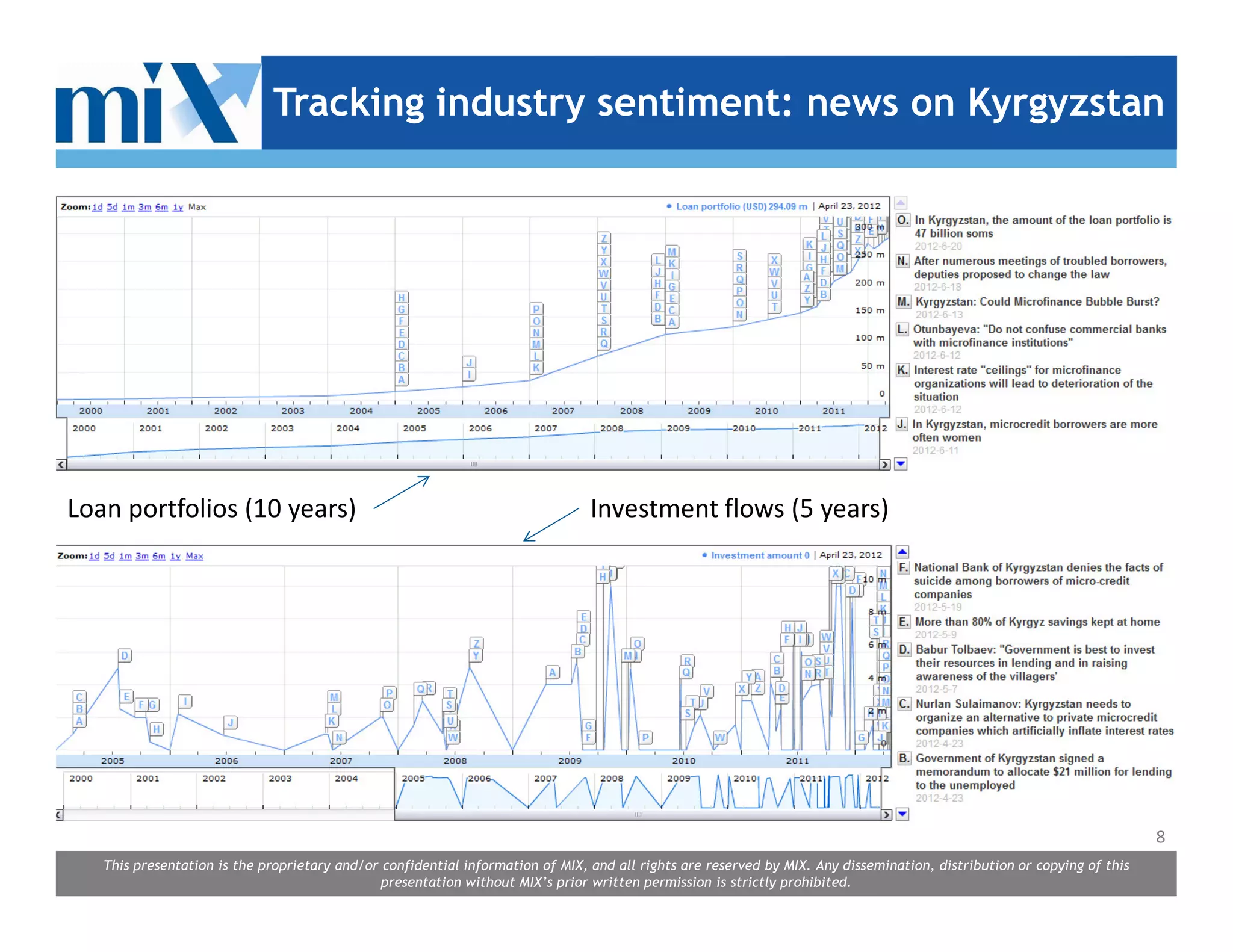Click headline 'More than 80% of Kyrgyz savings kept at home'

pyautogui.click(x=1037, y=622)
